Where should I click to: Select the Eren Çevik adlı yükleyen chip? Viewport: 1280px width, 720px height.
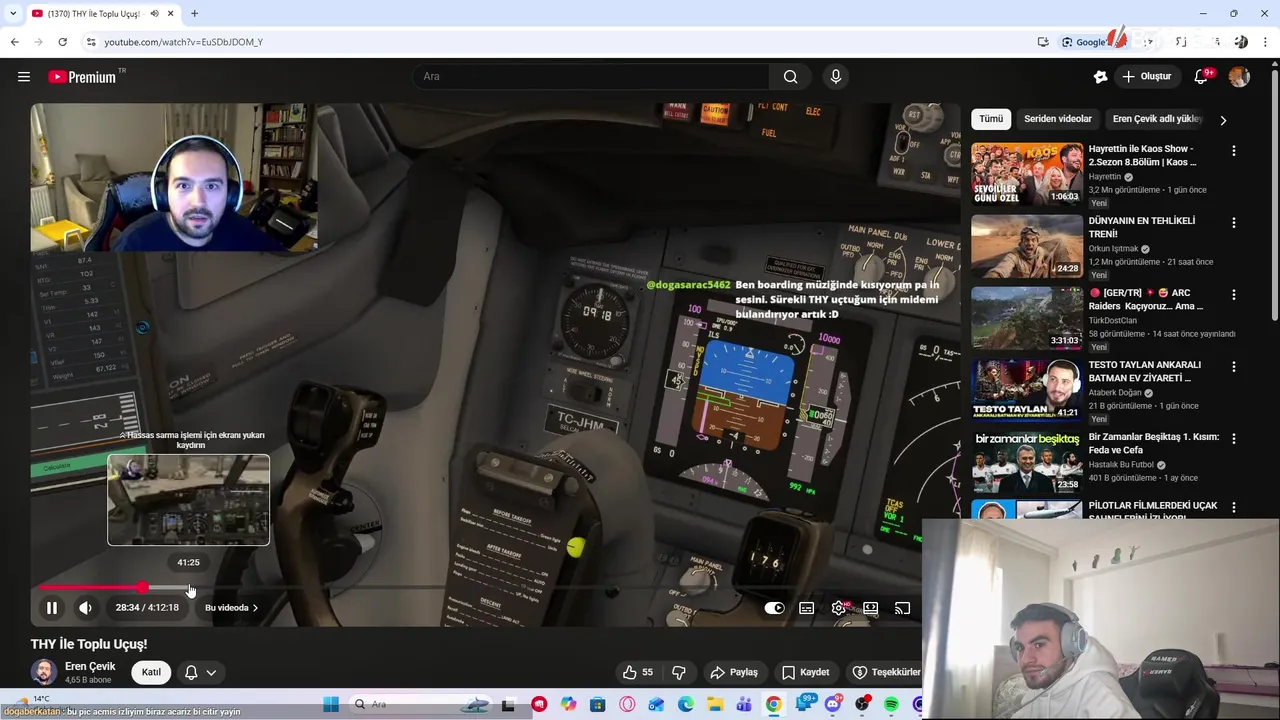pyautogui.click(x=1157, y=119)
